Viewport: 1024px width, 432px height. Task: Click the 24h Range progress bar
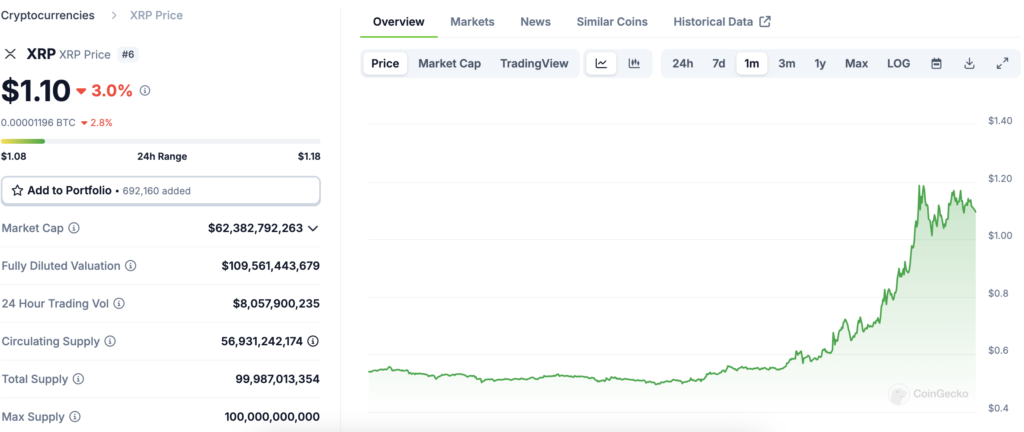(160, 141)
